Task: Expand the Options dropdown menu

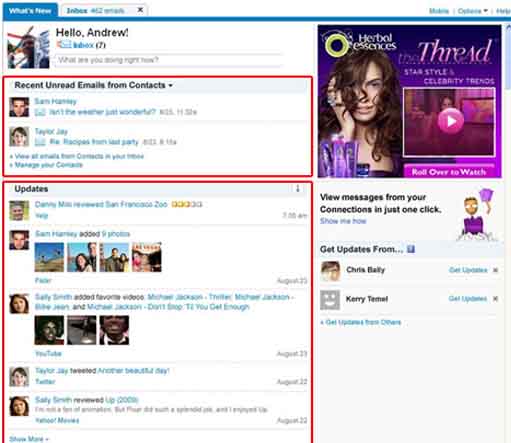Action: click(472, 11)
